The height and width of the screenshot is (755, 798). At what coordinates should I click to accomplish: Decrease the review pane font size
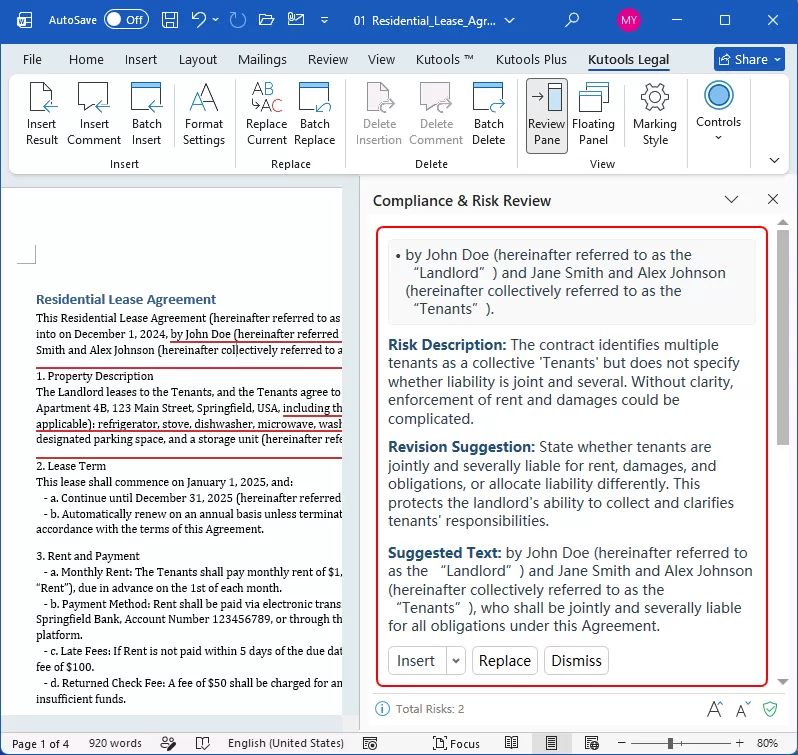coord(744,709)
